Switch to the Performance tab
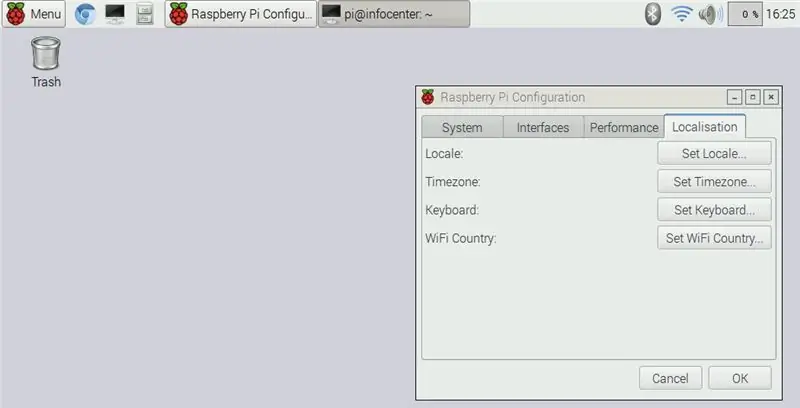Viewport: 800px width, 408px height. [624, 127]
